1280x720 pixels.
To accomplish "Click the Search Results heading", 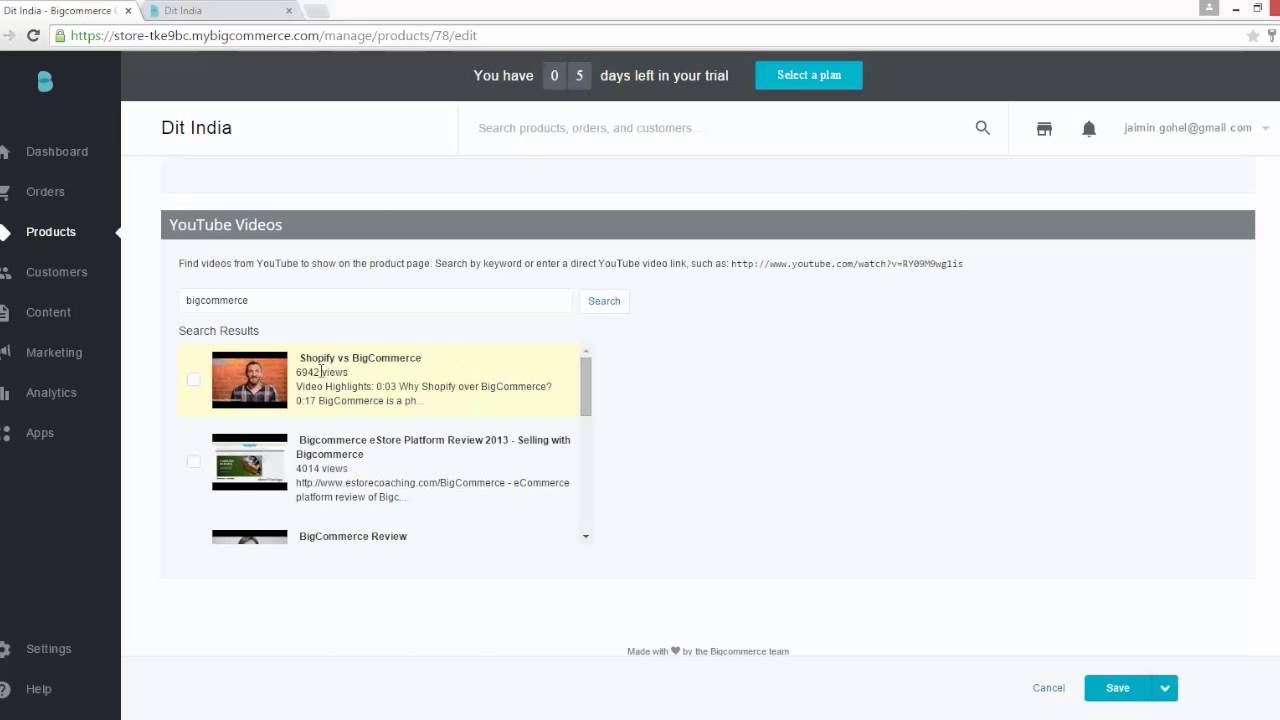I will pyautogui.click(x=219, y=331).
